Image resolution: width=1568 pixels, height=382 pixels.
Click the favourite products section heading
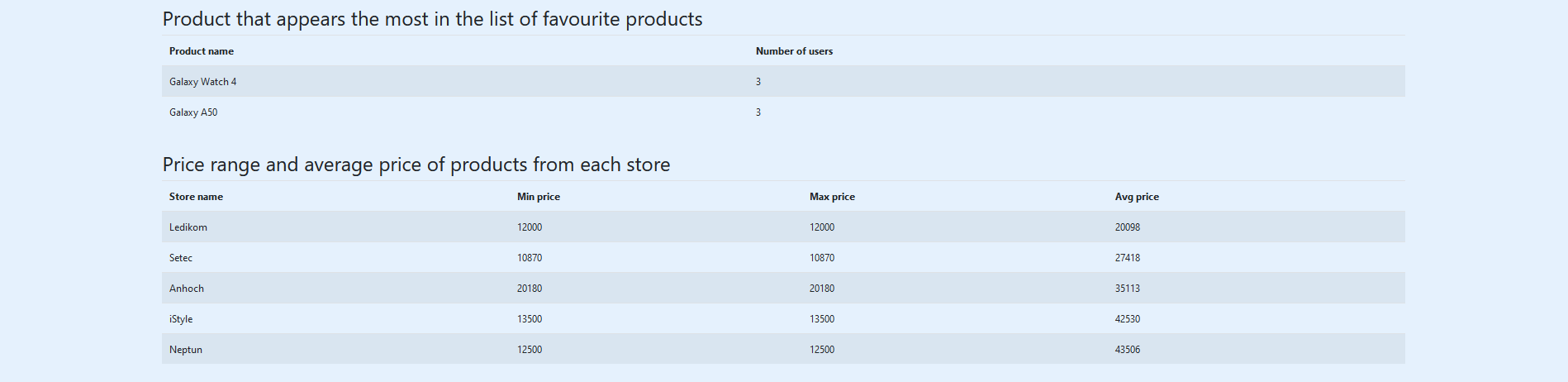[432, 19]
